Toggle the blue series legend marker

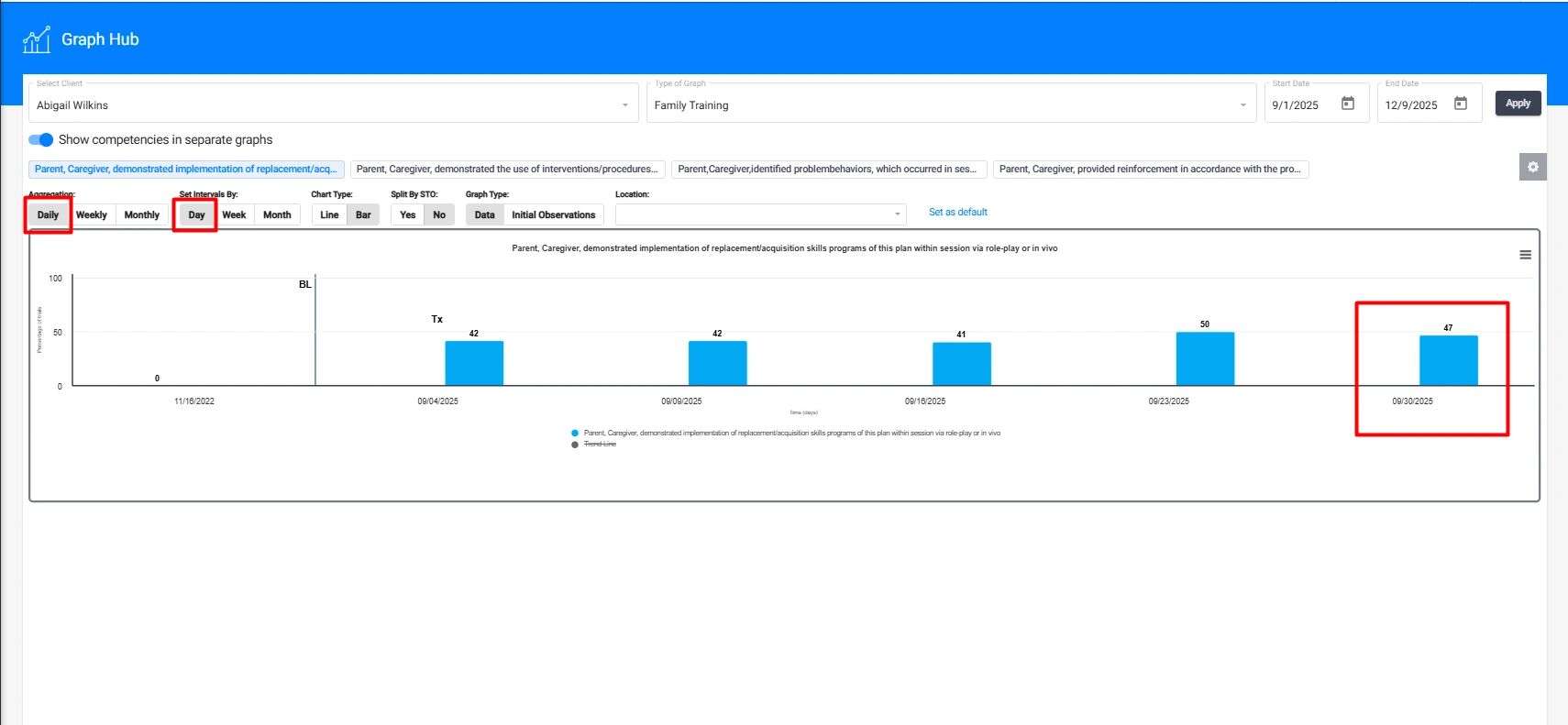pyautogui.click(x=575, y=433)
